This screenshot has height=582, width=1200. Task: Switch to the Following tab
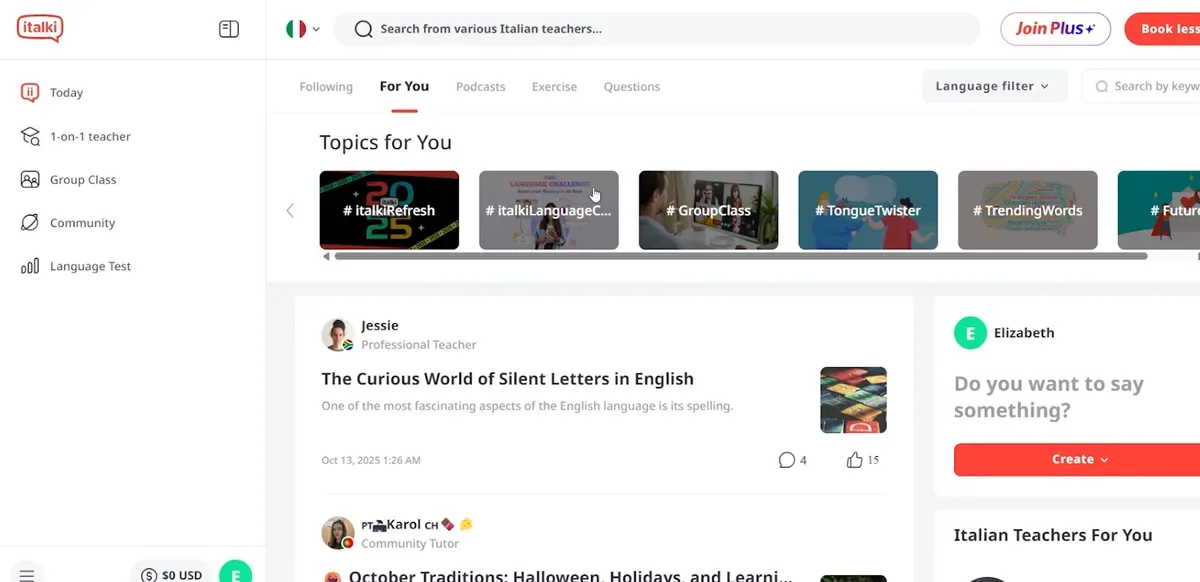point(326,87)
